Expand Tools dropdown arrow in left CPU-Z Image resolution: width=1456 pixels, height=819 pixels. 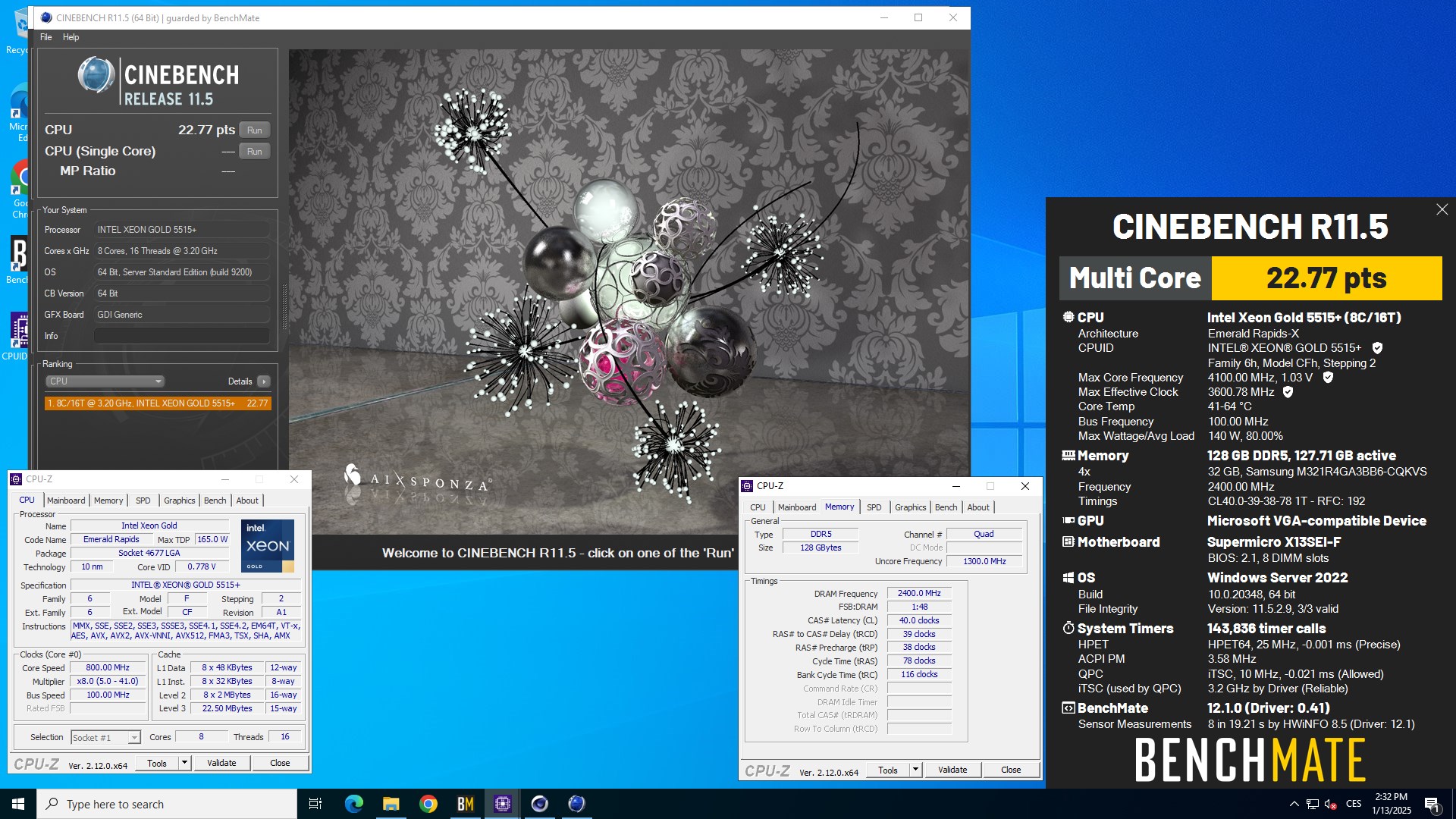(x=184, y=763)
